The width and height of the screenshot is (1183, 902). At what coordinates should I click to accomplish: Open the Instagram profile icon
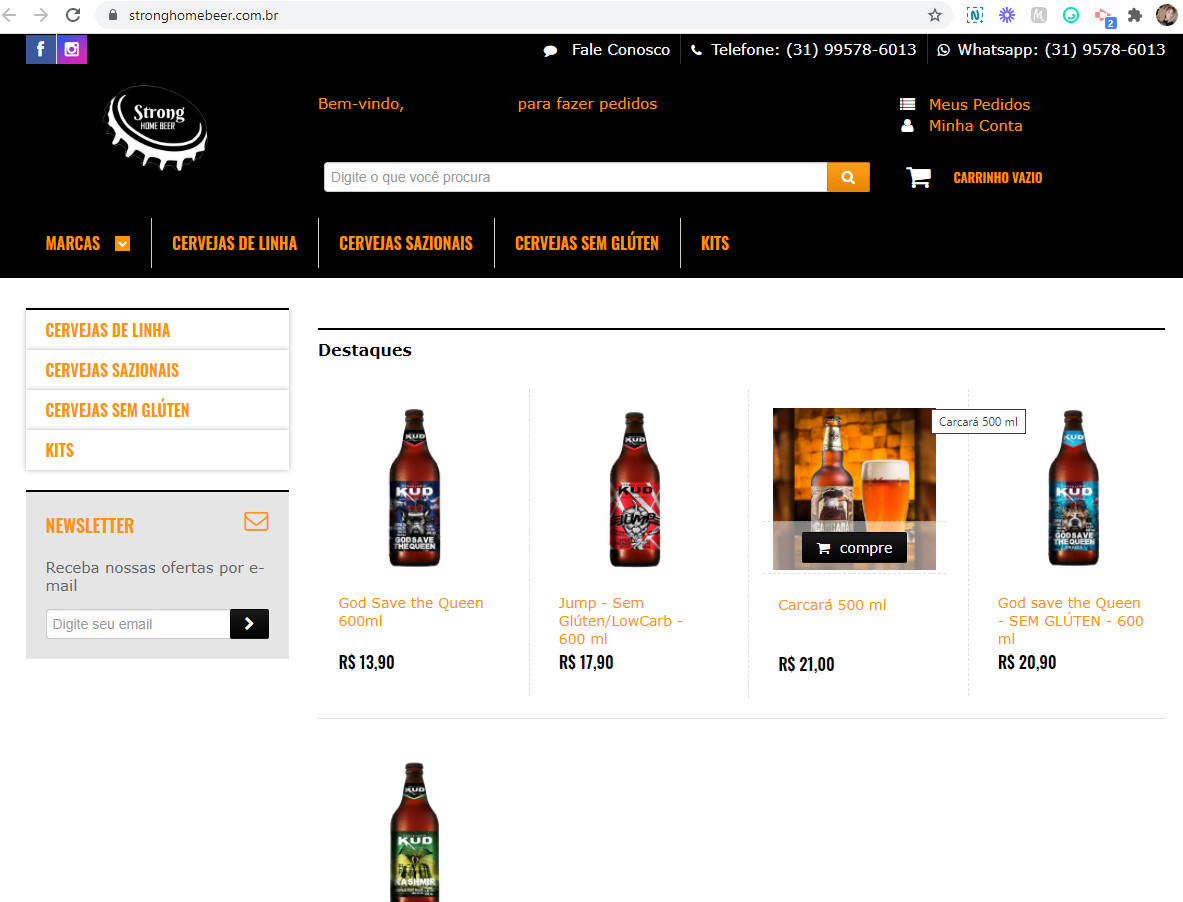coord(72,50)
